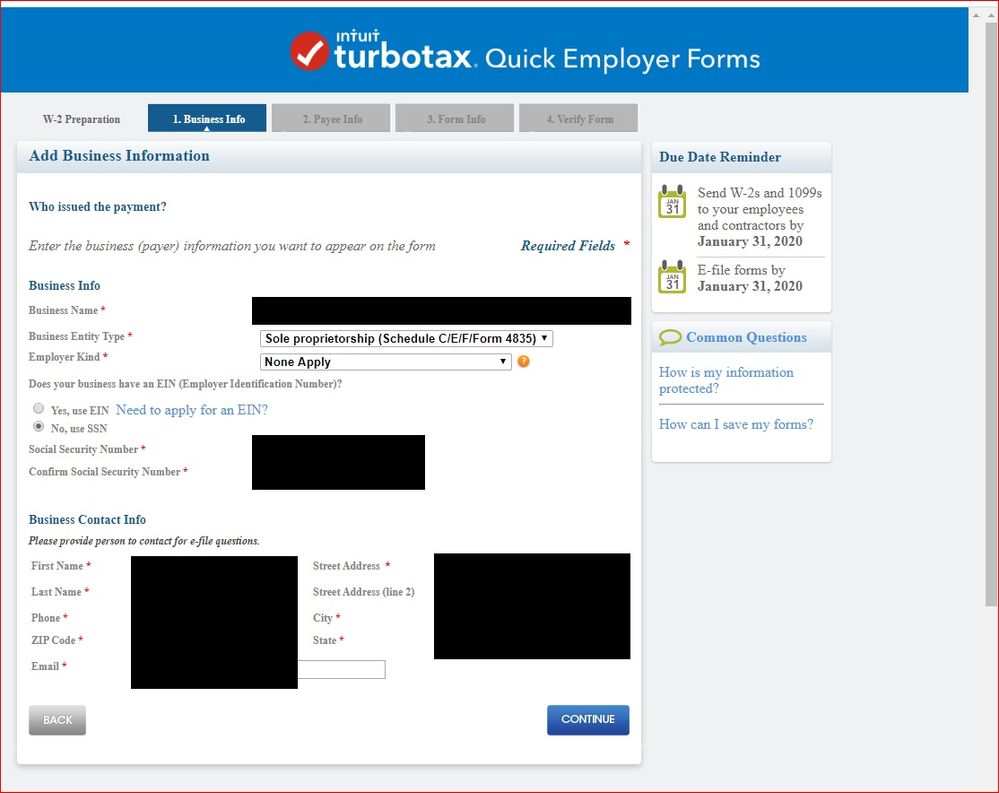Click the Jan 31 calendar icon for e-filing
The image size is (999, 793).
(x=671, y=277)
